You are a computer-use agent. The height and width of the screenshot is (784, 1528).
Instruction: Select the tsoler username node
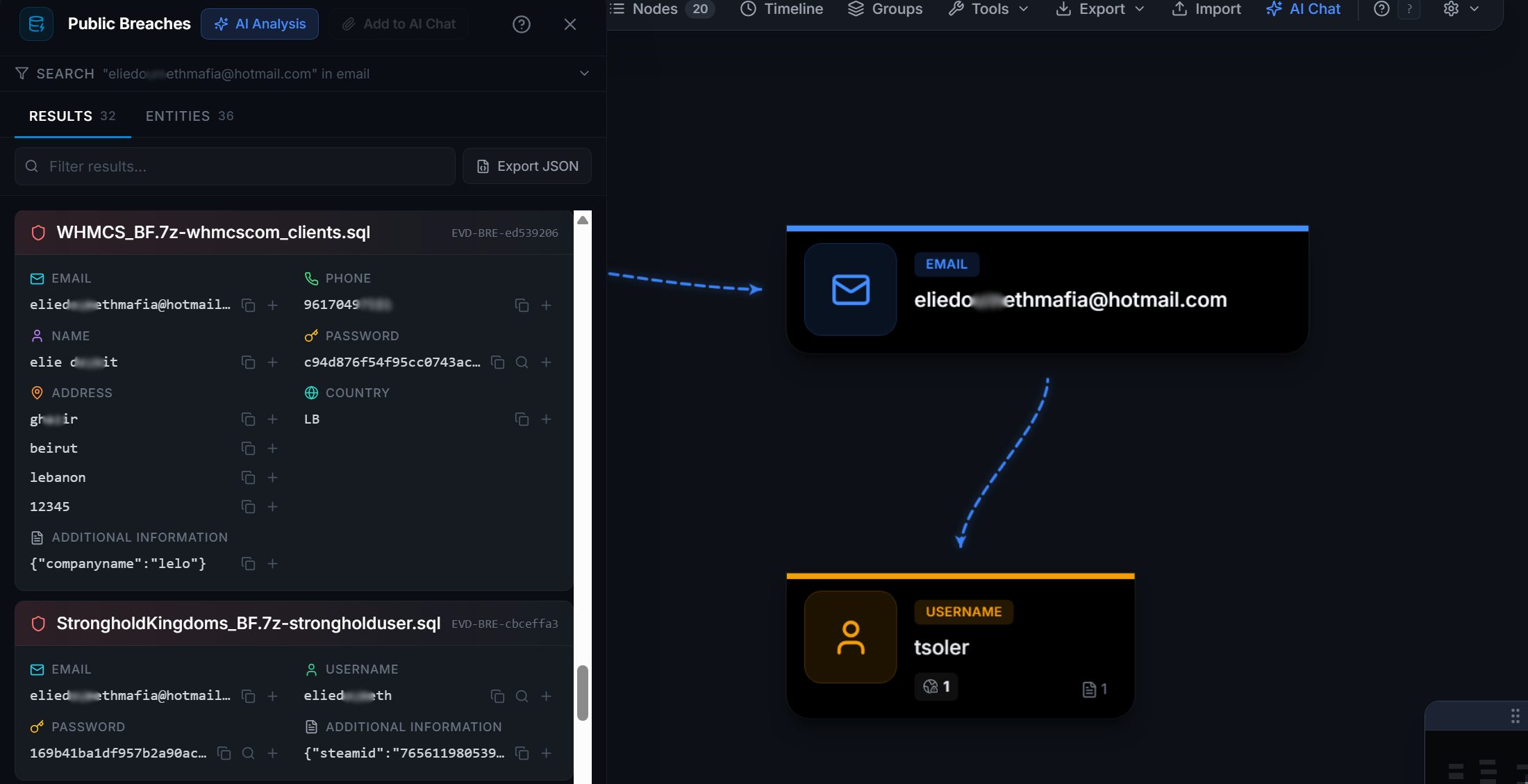(x=960, y=646)
